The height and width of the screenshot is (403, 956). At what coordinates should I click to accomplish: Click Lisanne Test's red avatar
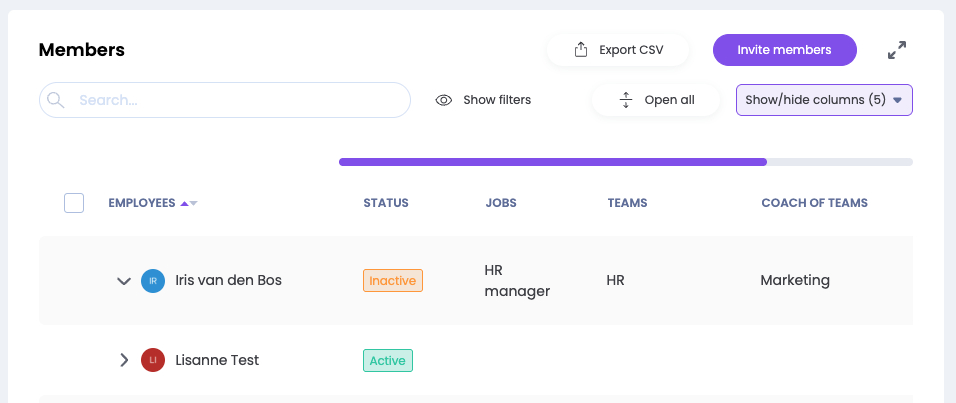click(153, 360)
